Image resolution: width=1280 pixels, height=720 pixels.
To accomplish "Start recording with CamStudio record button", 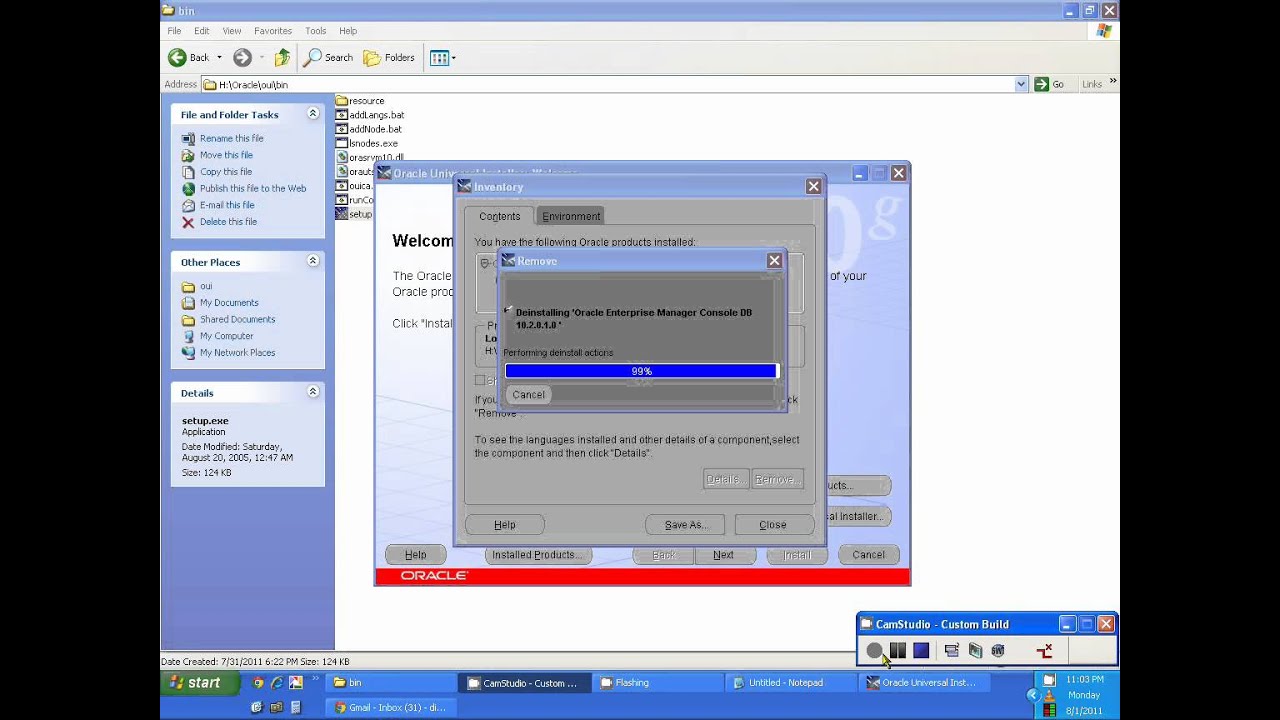I will coord(875,651).
